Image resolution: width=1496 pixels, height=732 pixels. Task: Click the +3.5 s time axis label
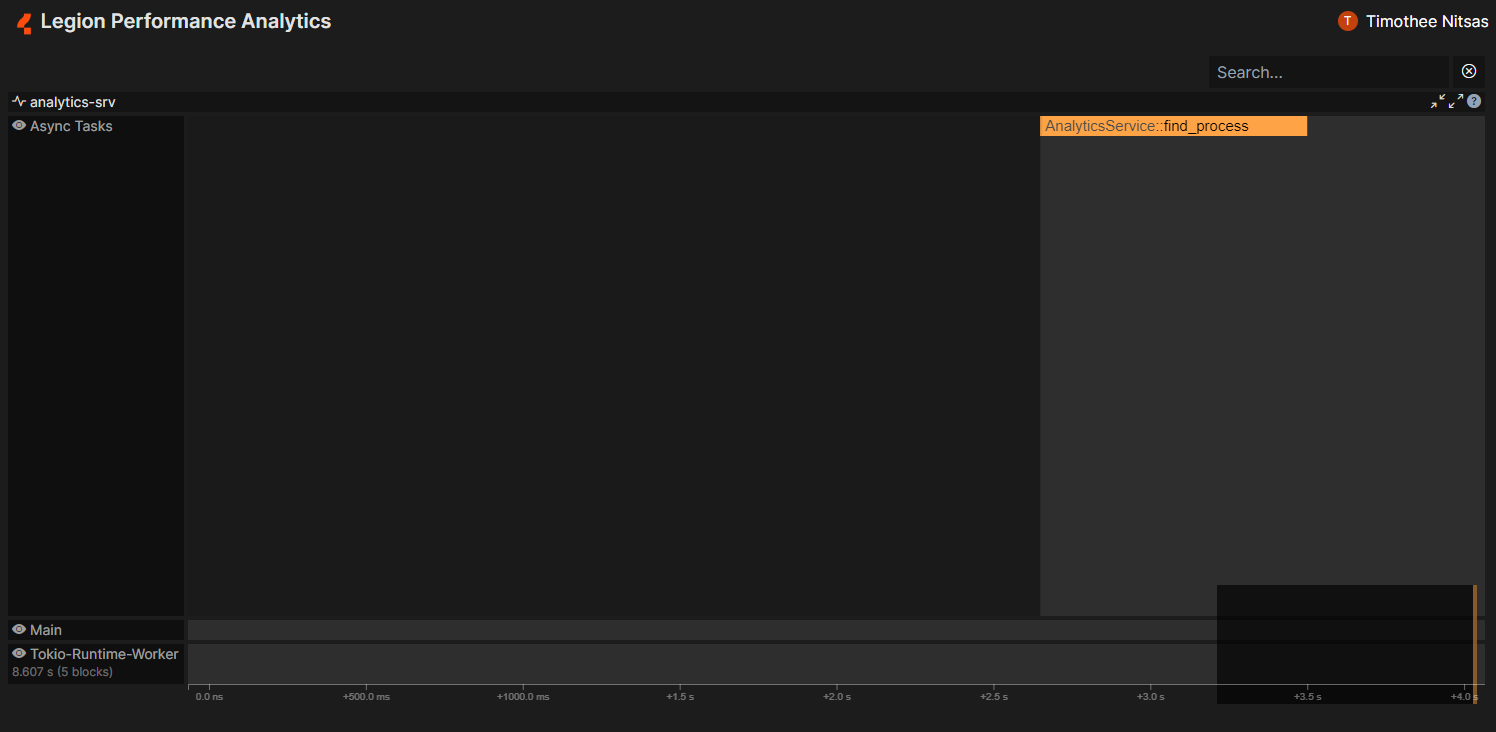1307,697
